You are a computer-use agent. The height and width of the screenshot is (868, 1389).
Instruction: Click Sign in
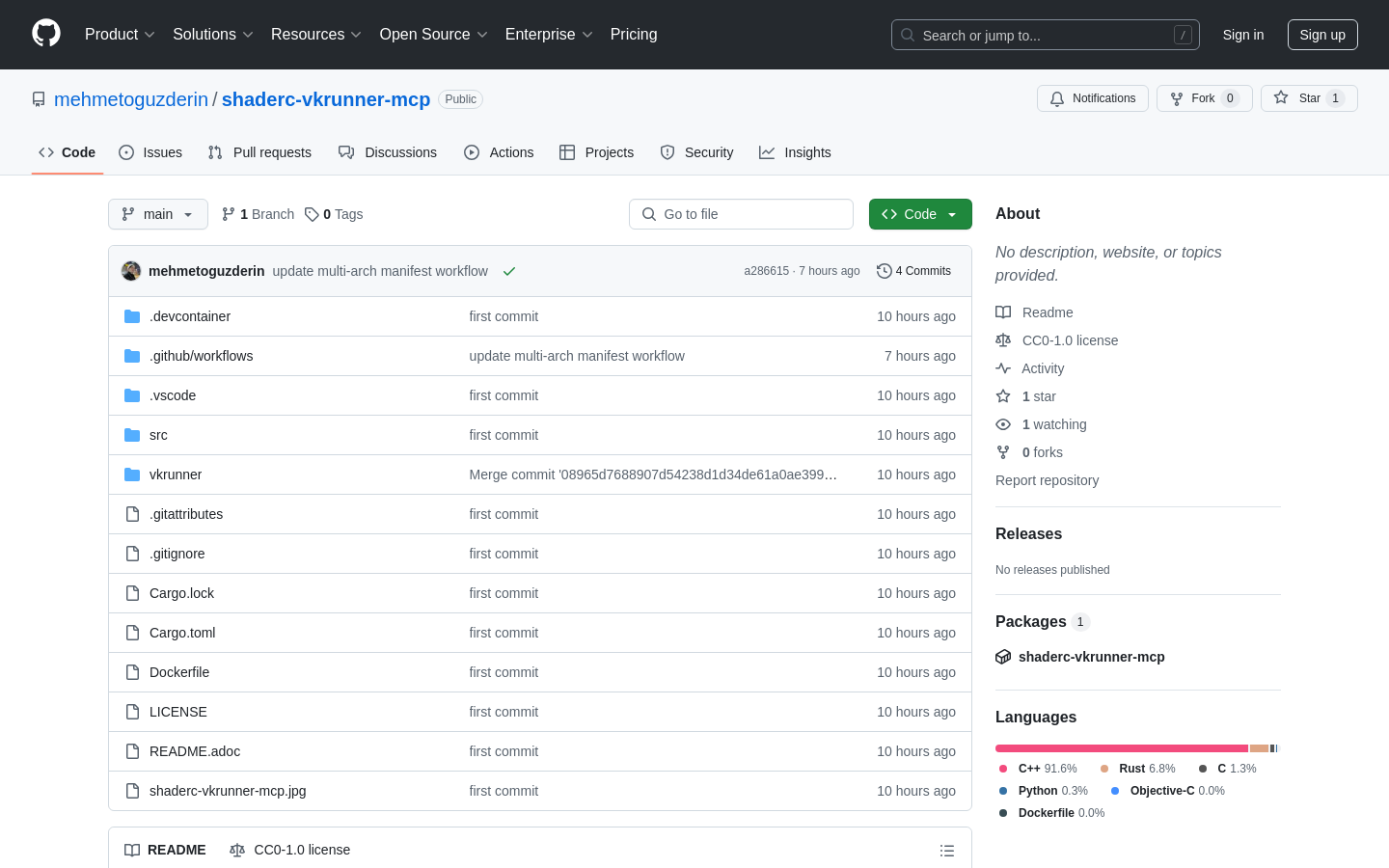1243,35
